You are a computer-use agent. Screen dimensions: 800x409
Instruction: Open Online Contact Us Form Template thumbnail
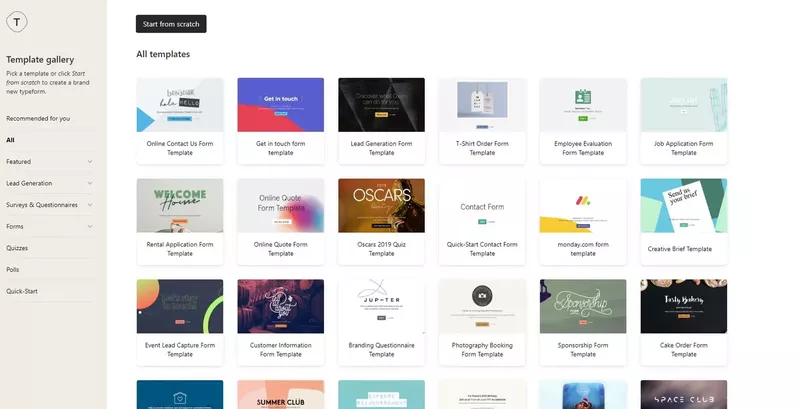[179, 105]
